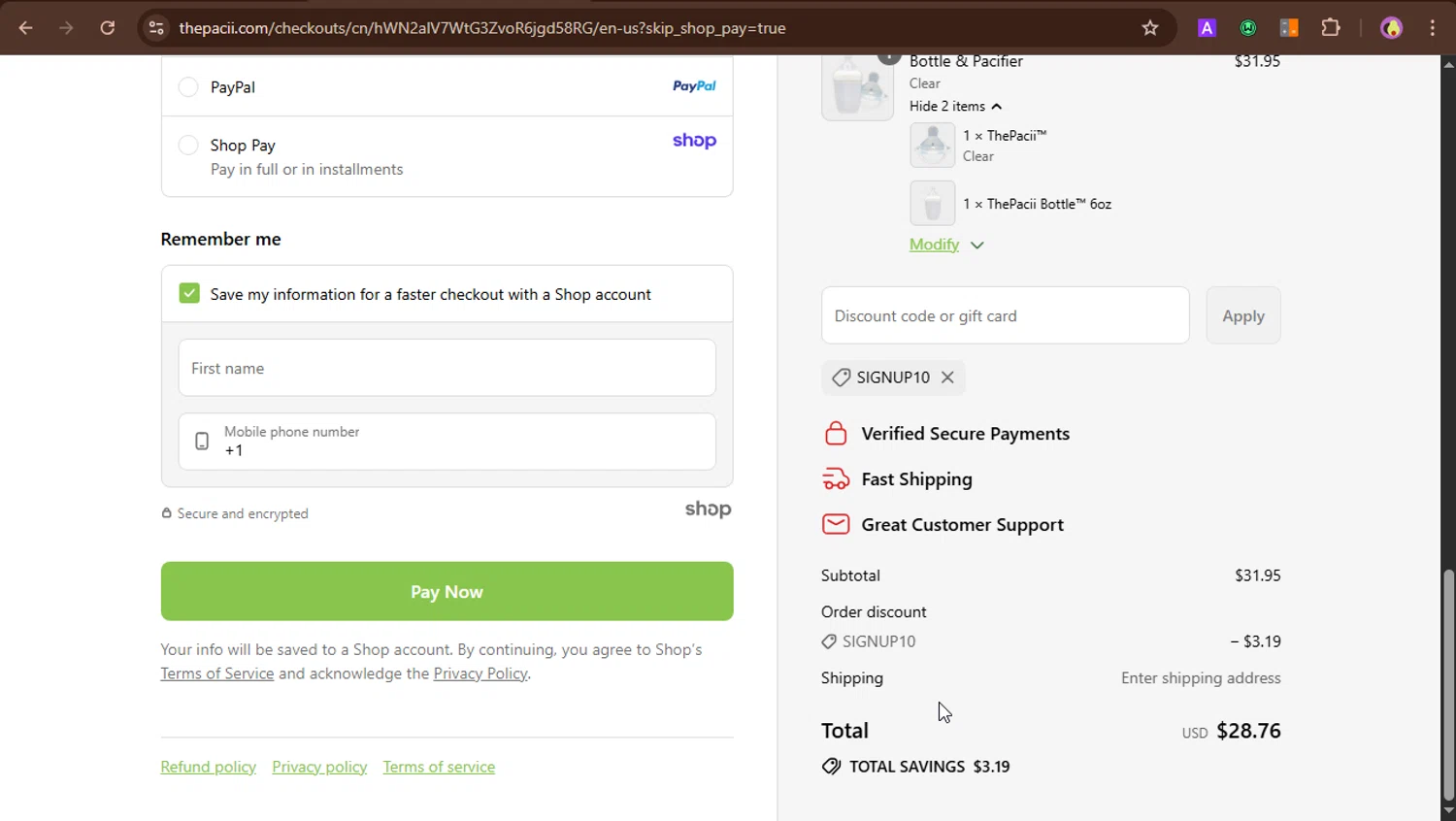The height and width of the screenshot is (821, 1456).
Task: Click the TOTAL SAVINGS $3.19 text
Action: (930, 767)
